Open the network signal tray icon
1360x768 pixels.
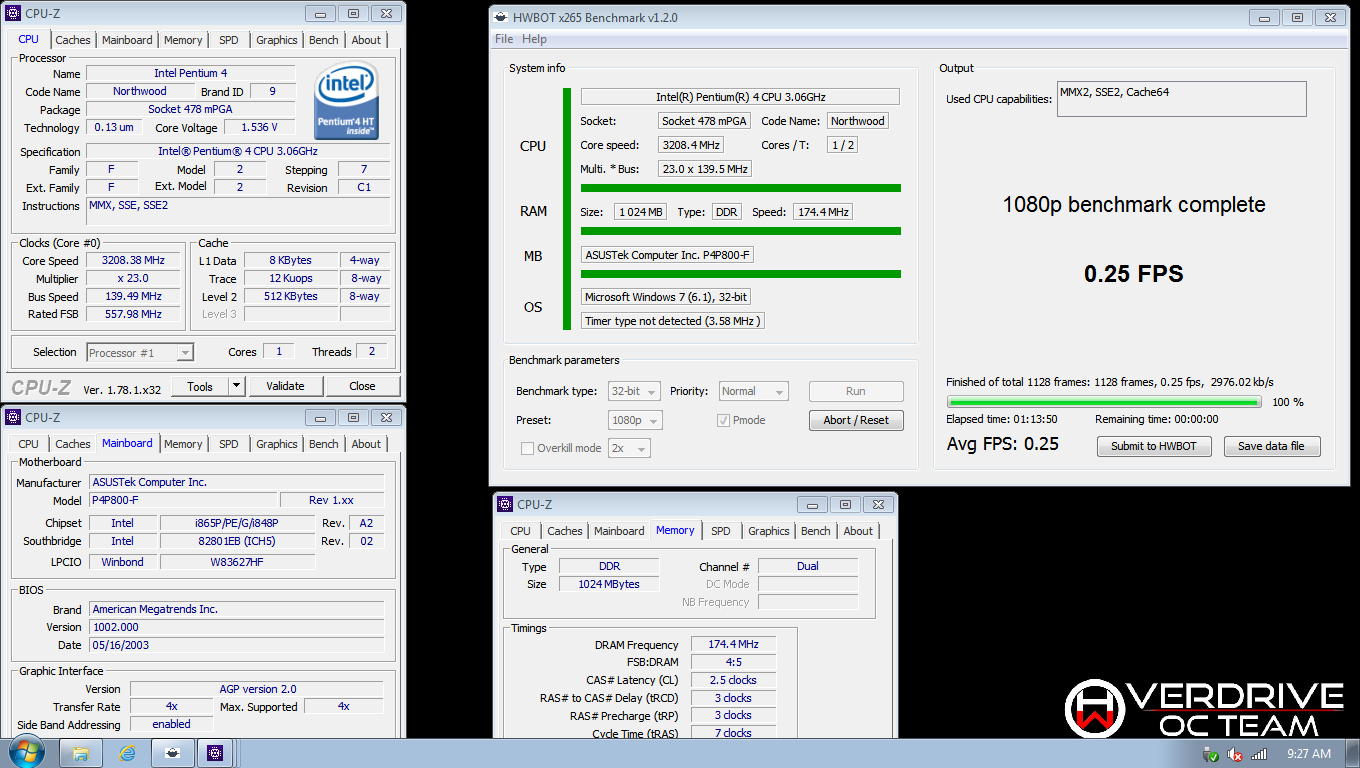[1260, 754]
